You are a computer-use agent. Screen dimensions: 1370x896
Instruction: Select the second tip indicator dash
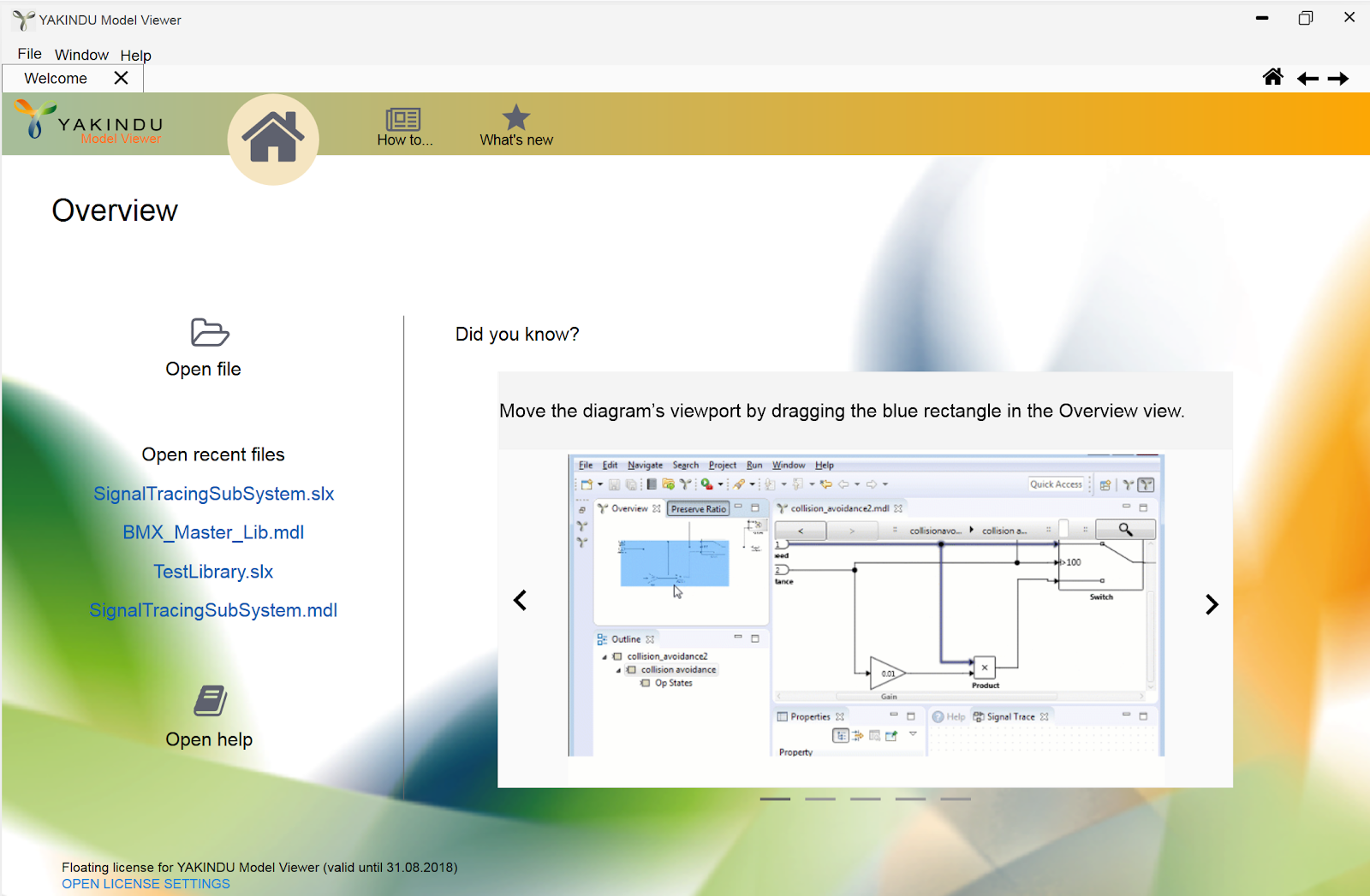coord(820,798)
